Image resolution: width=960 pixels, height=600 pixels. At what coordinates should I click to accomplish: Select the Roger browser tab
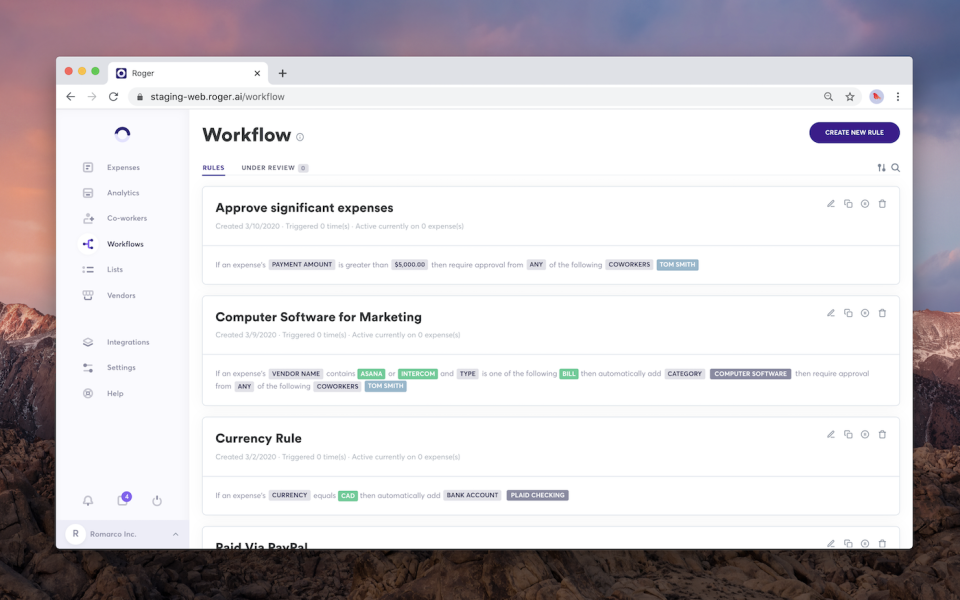tap(188, 73)
